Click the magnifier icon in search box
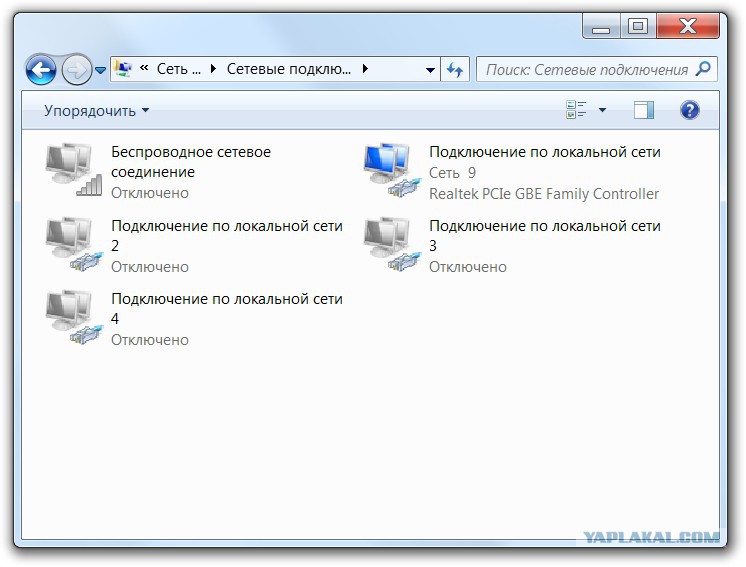Screen dimensions: 746x567 point(703,69)
